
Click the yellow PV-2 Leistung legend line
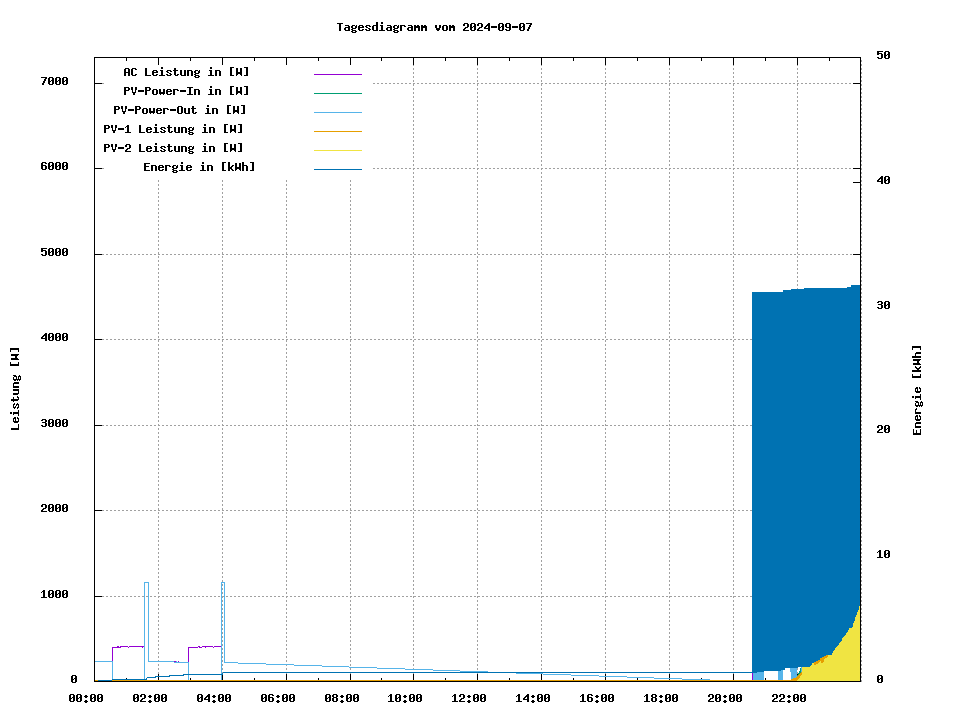pyautogui.click(x=337, y=150)
